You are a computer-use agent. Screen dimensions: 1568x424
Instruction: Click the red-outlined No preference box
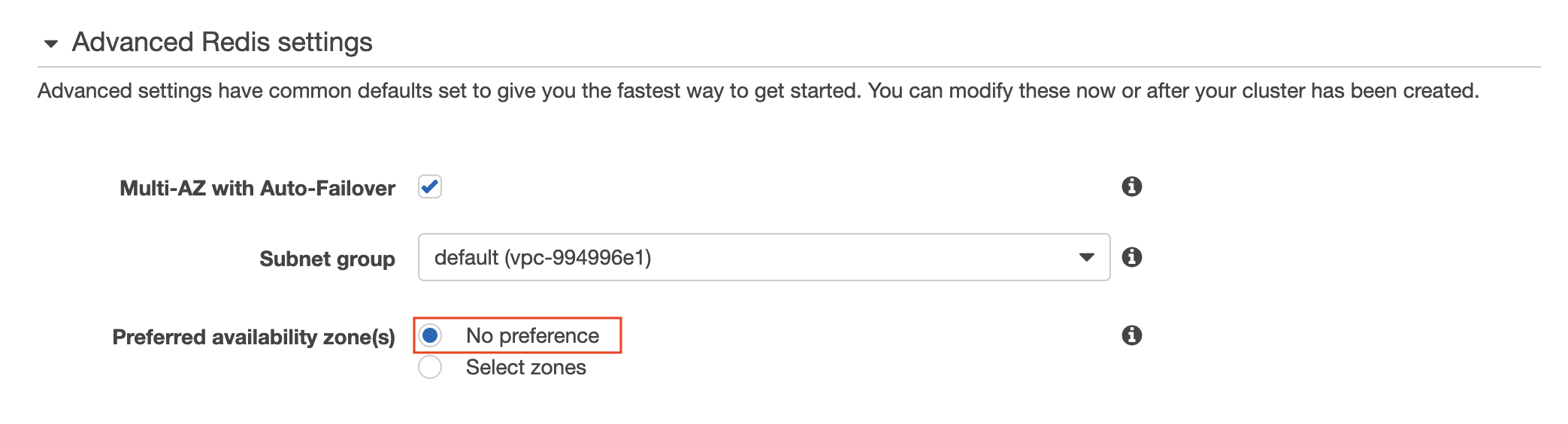[517, 335]
